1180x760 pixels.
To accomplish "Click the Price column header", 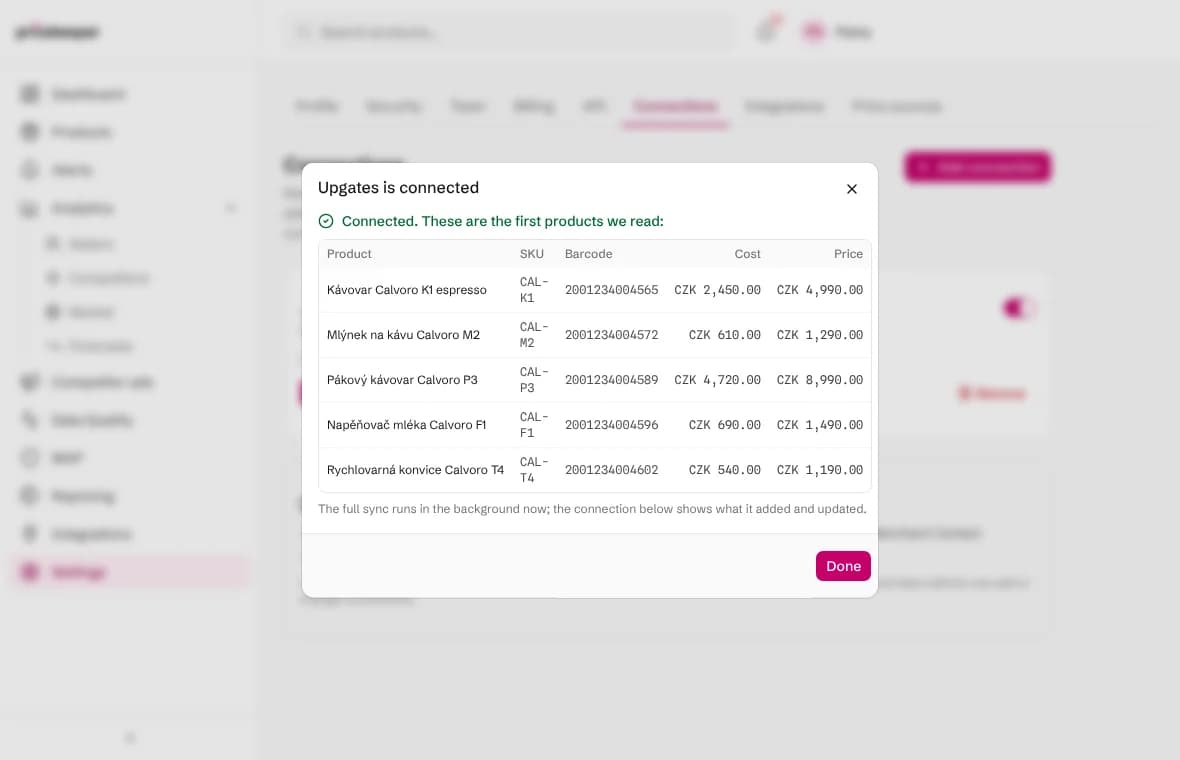I will pyautogui.click(x=848, y=254).
